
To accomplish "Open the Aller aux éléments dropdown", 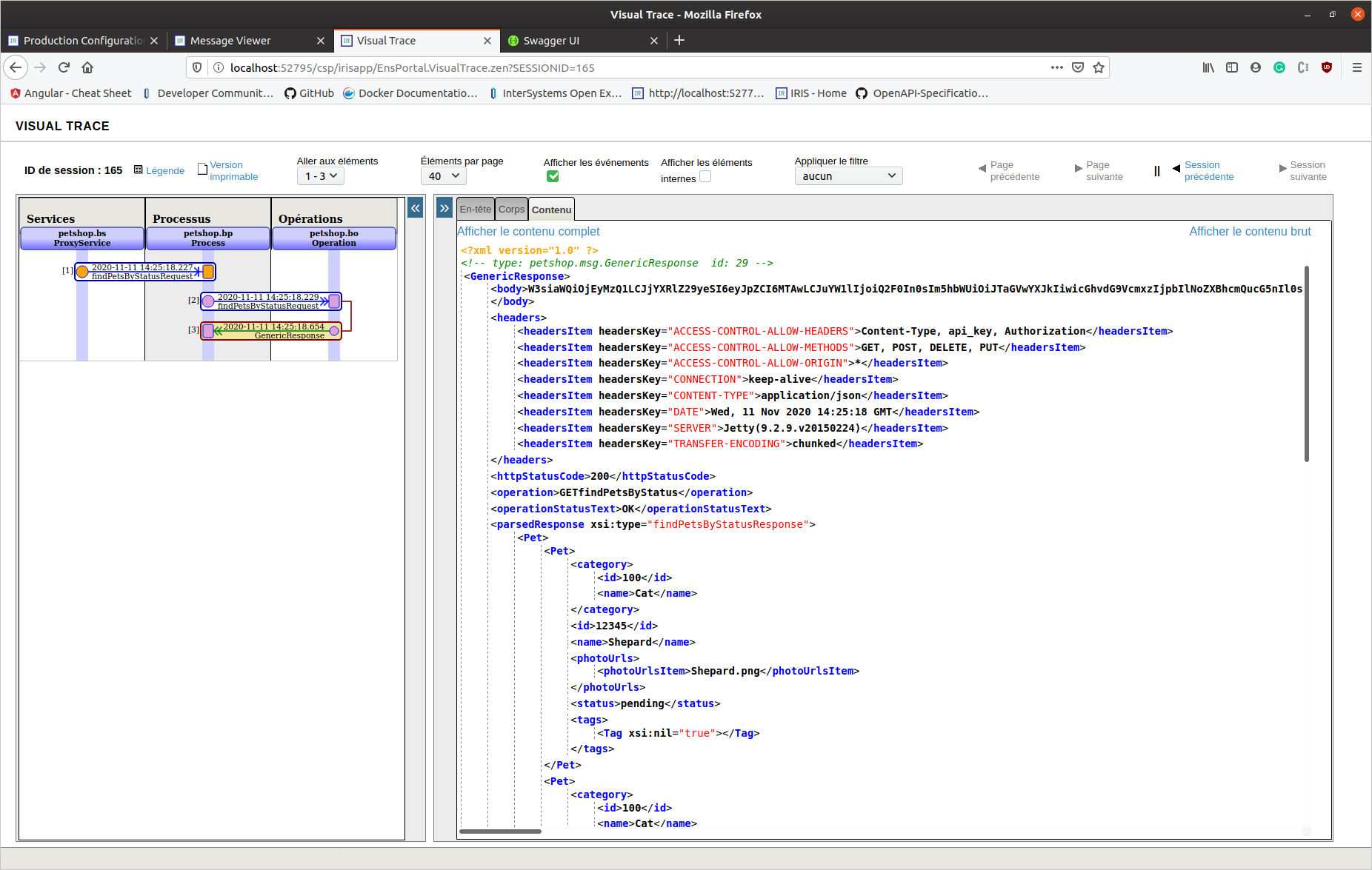I will [x=321, y=176].
